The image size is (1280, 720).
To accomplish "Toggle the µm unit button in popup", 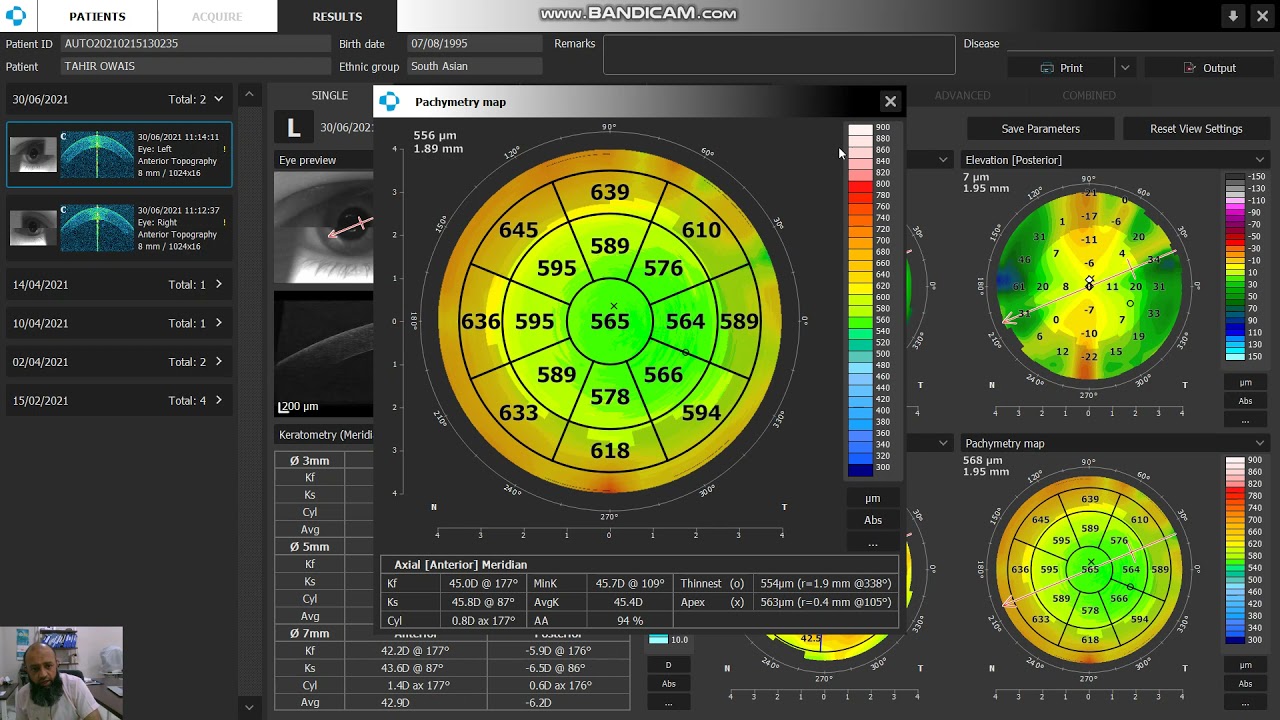I will pos(873,498).
